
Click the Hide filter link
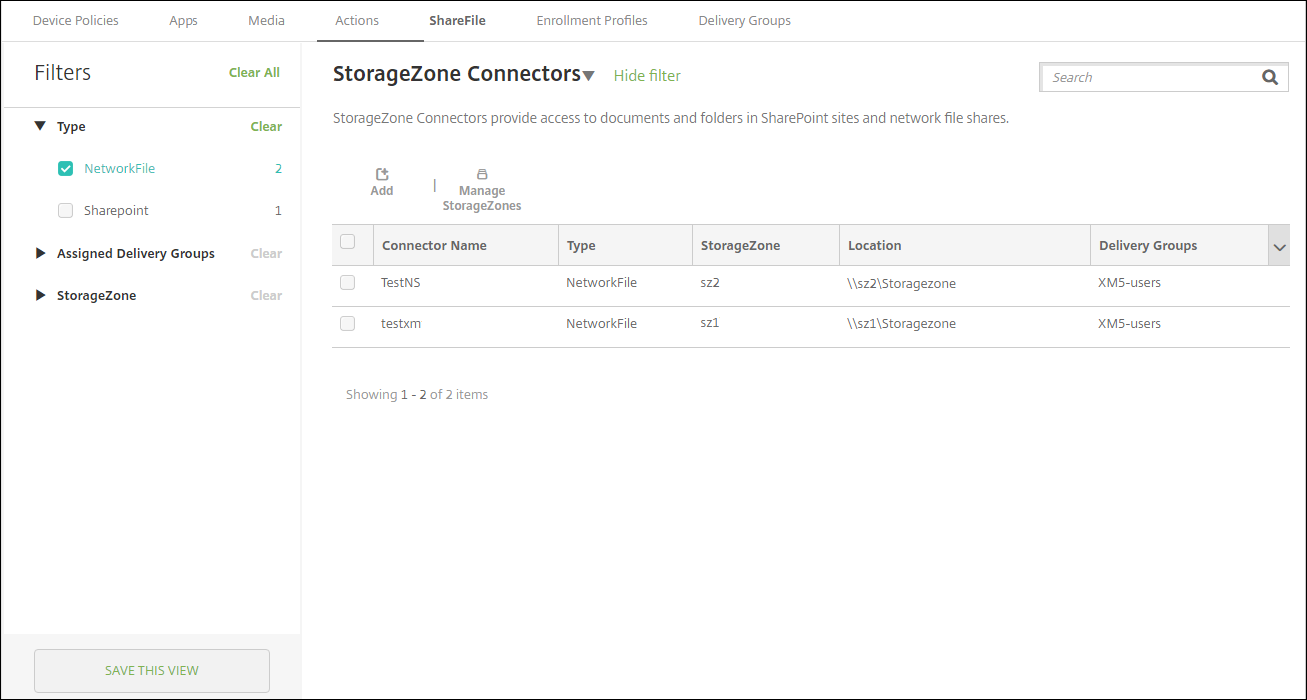click(x=647, y=76)
